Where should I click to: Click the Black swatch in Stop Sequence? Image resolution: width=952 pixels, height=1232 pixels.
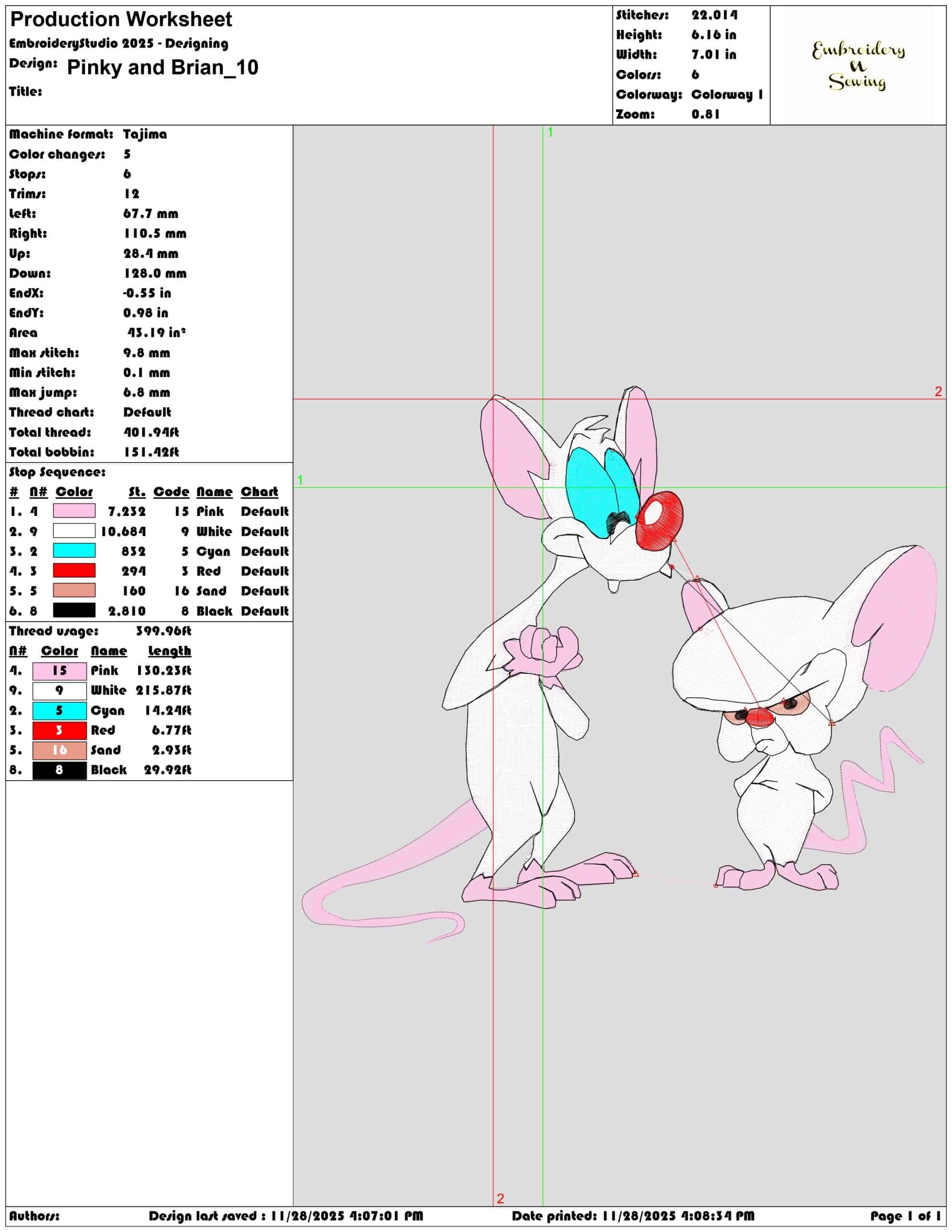[74, 610]
